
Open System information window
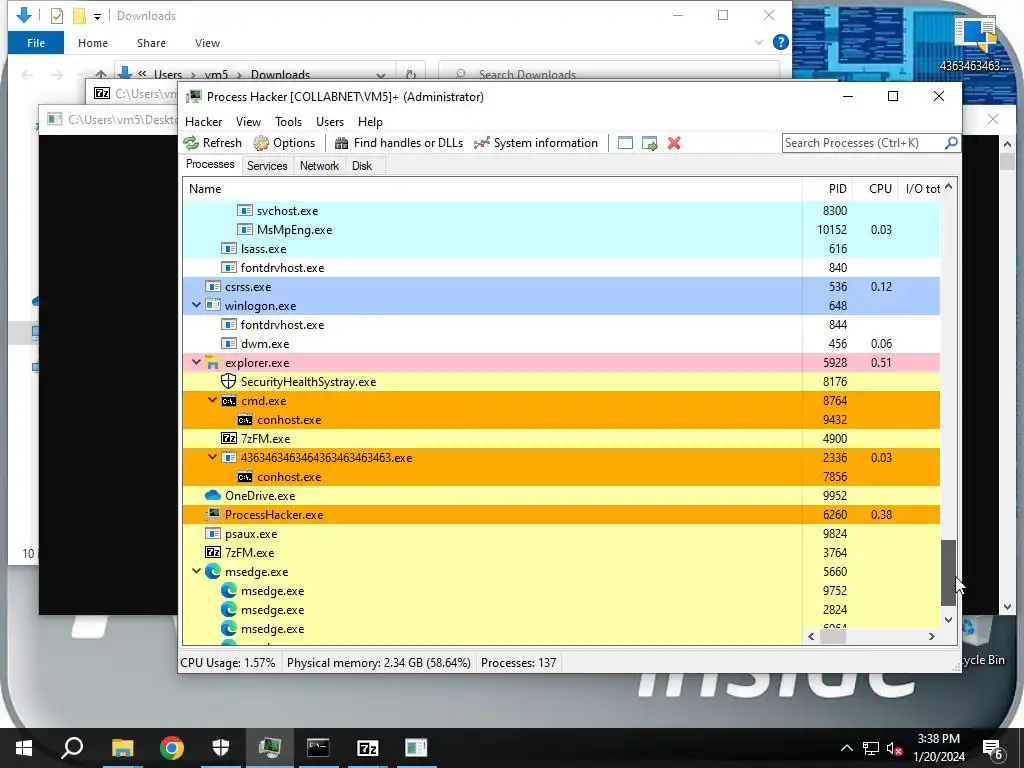536,143
